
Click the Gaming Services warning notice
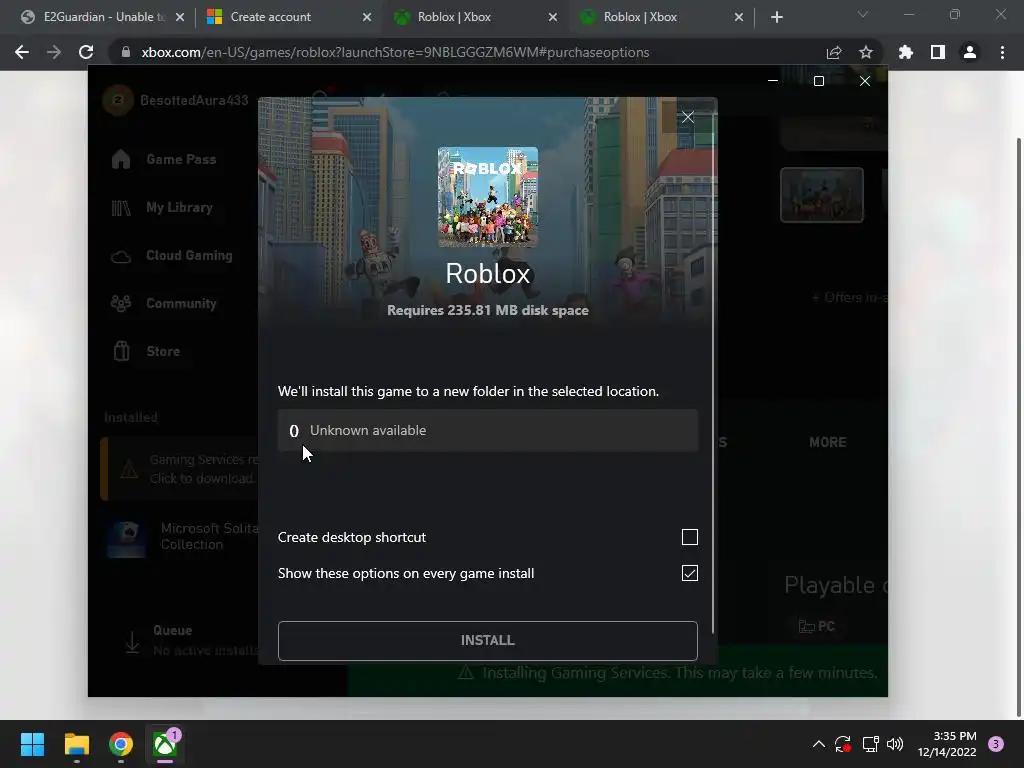[x=180, y=469]
